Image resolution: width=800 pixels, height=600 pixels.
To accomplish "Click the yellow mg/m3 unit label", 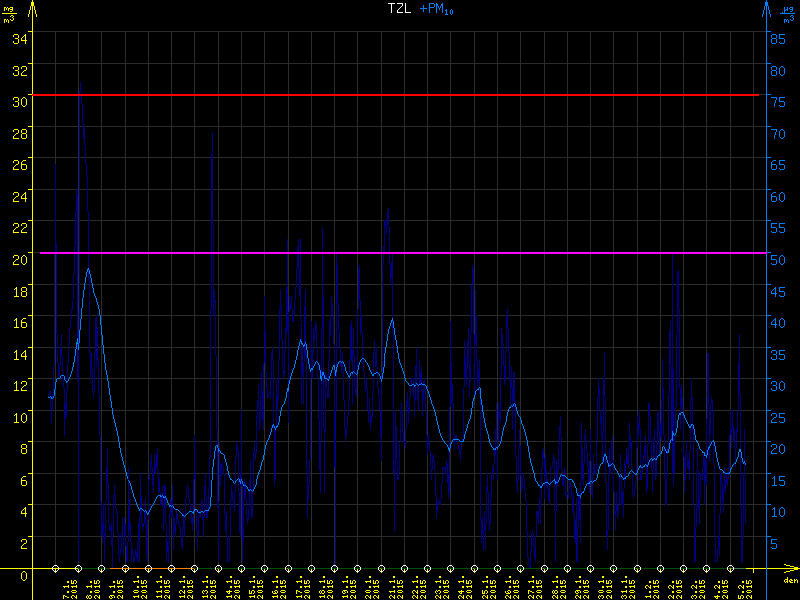I will 10,12.
